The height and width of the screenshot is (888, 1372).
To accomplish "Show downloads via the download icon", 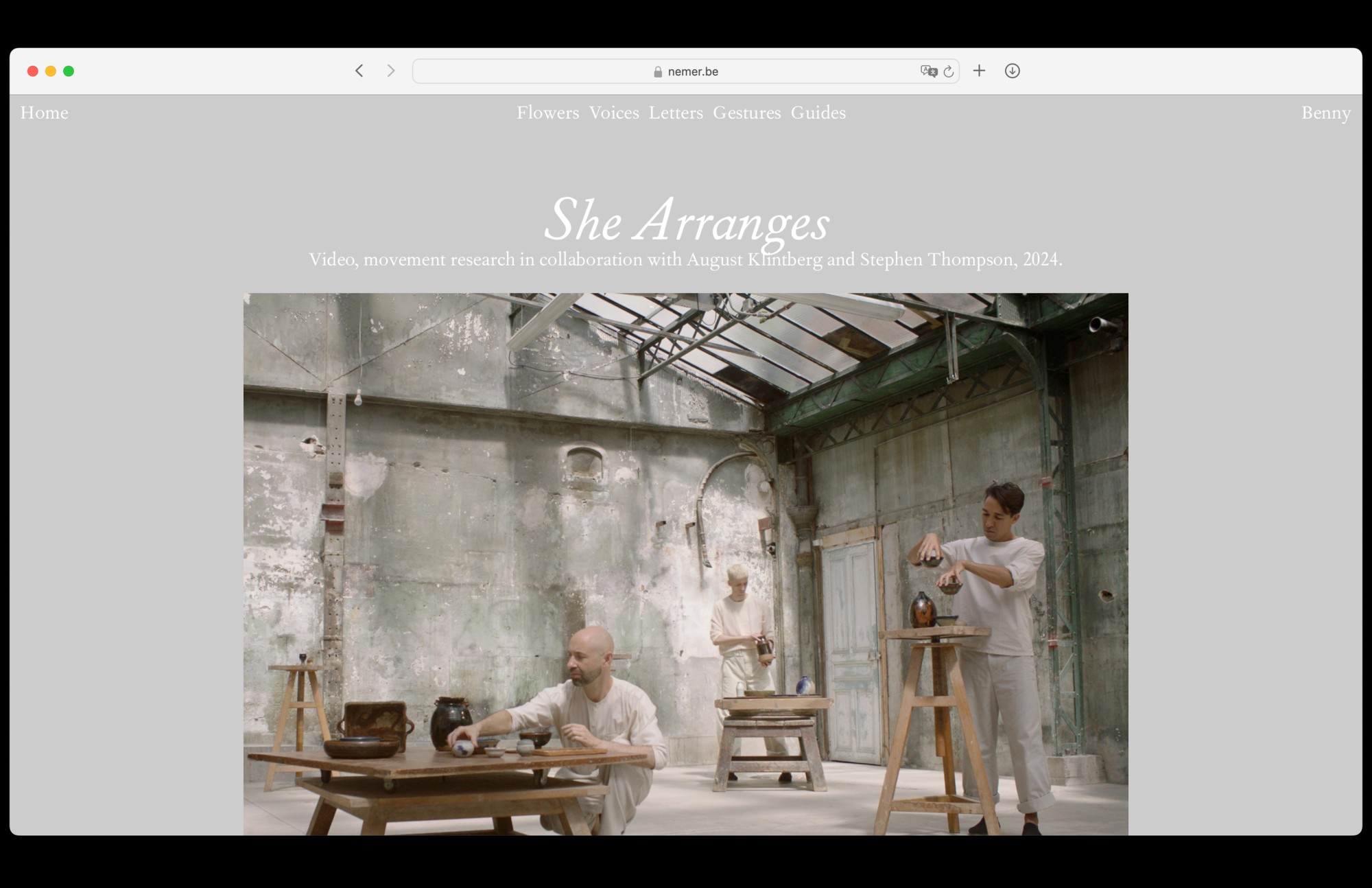I will (1012, 71).
